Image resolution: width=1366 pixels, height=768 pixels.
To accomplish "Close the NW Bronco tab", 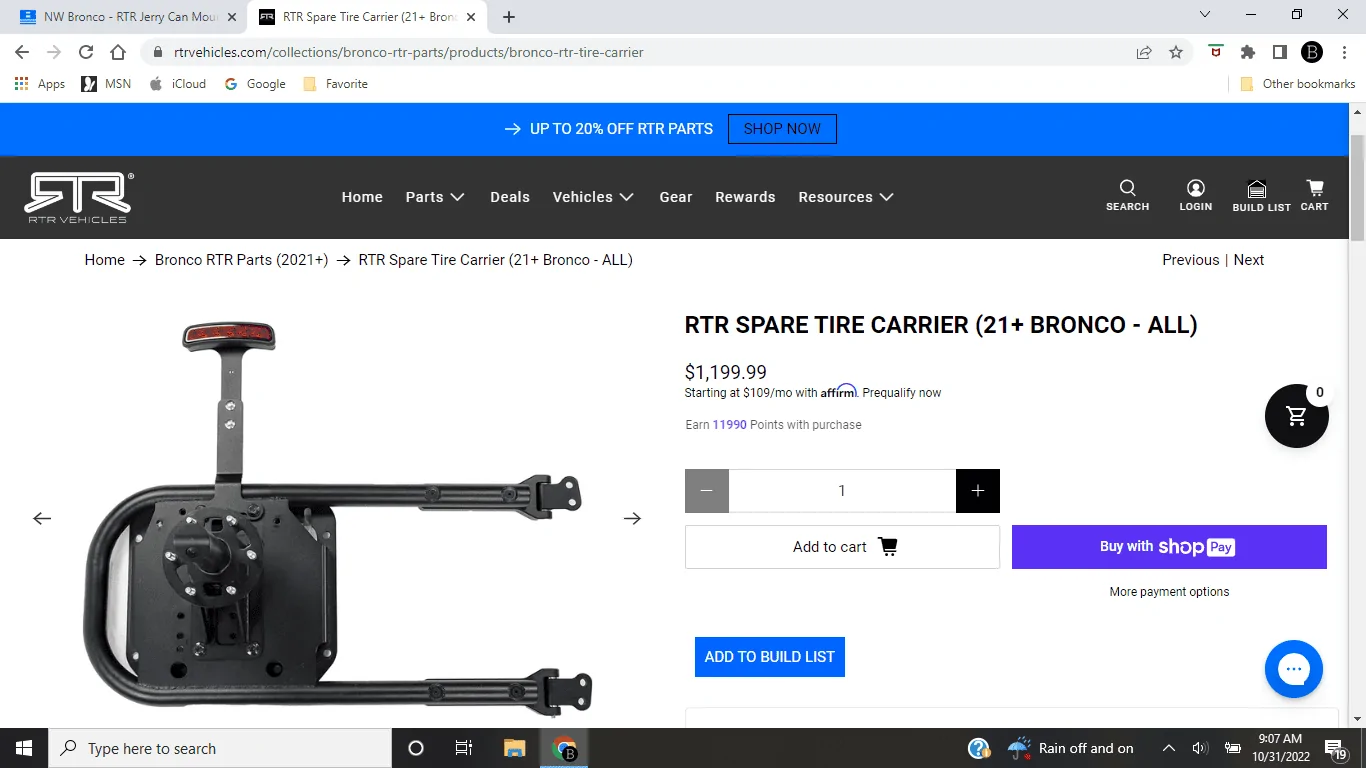I will tap(232, 17).
